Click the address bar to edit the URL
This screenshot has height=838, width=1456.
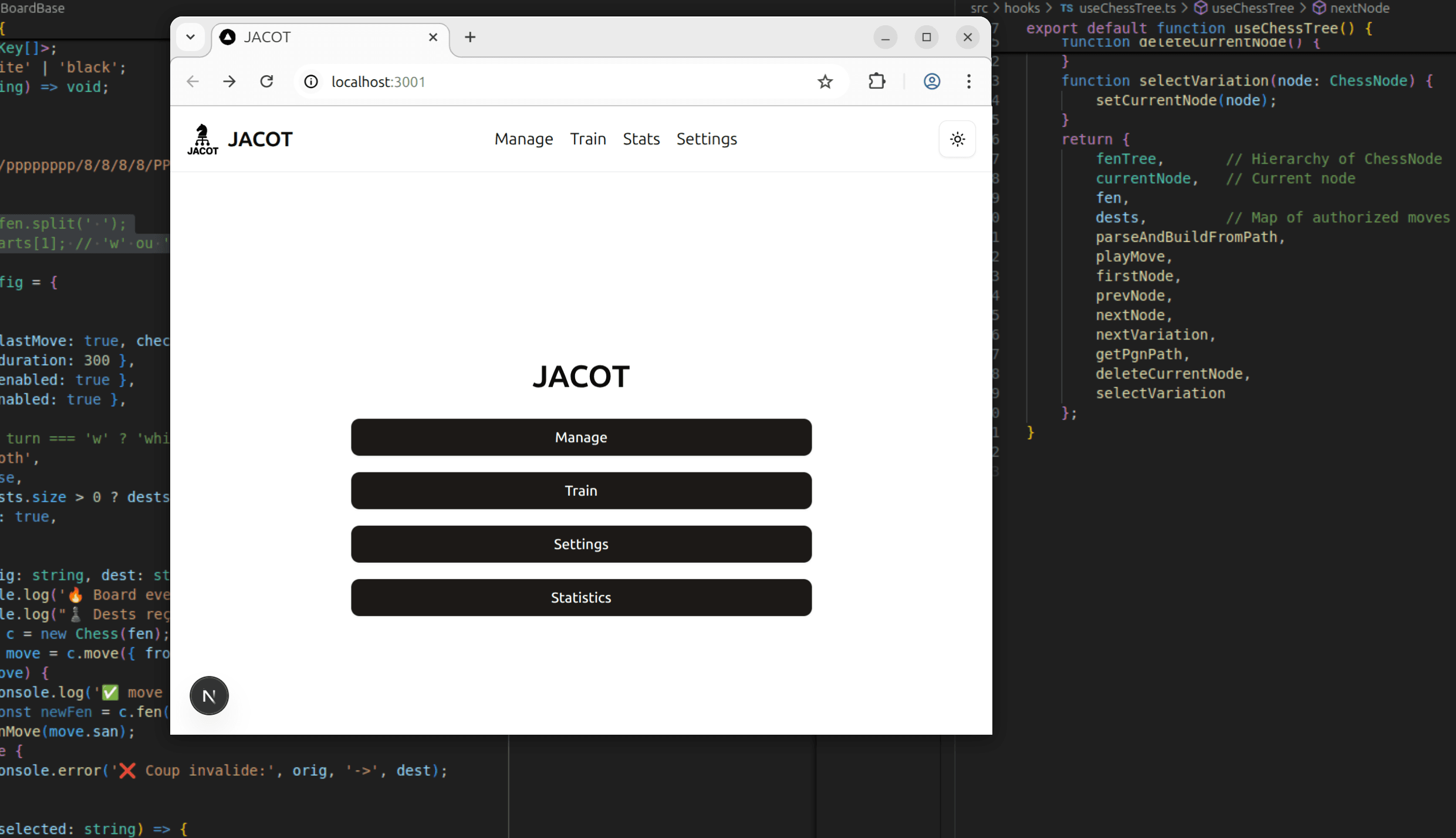[528, 82]
